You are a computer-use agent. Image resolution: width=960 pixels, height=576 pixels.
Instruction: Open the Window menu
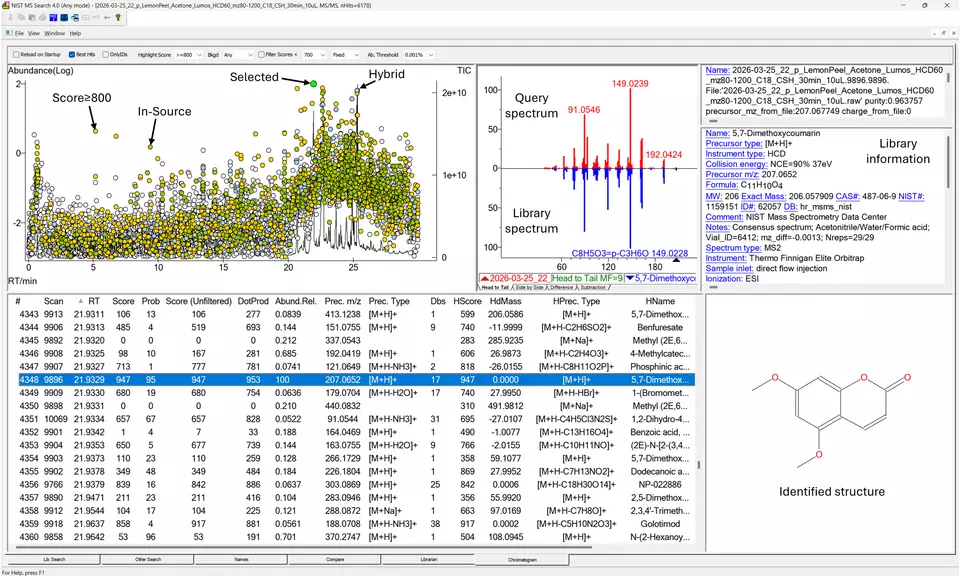click(54, 33)
